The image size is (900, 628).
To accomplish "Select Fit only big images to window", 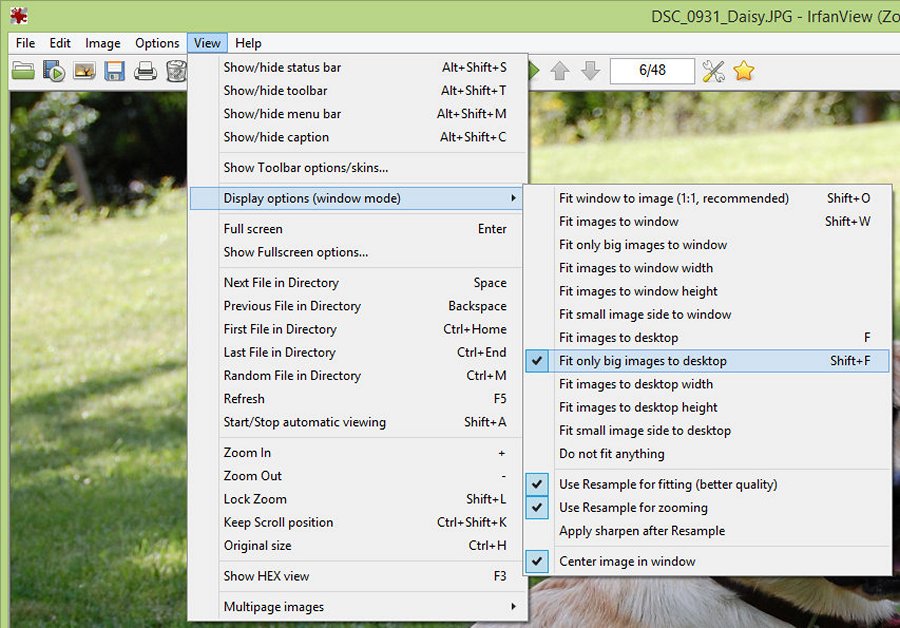I will click(x=707, y=245).
